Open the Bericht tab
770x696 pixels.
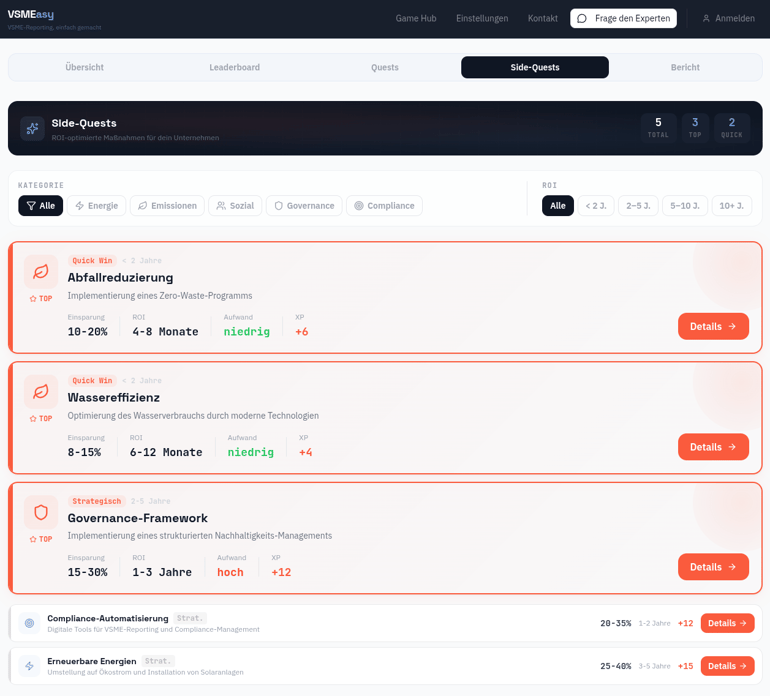tap(685, 67)
